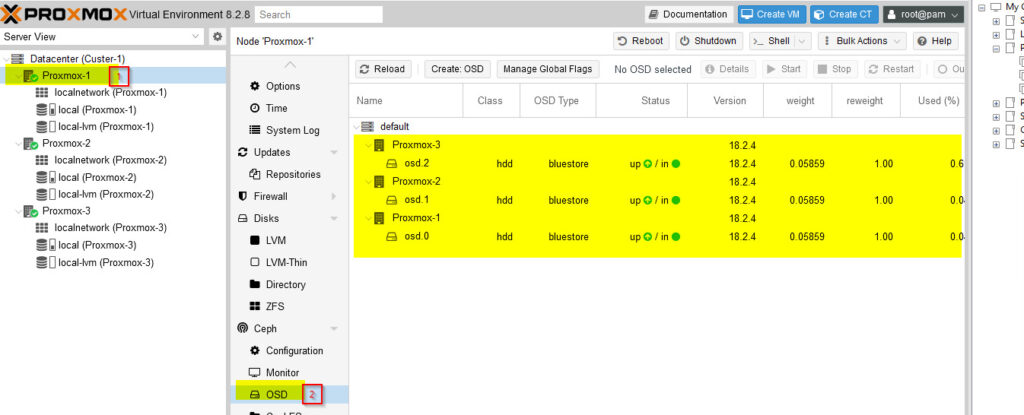Click Create CT button
The height and width of the screenshot is (415, 1024).
(844, 14)
